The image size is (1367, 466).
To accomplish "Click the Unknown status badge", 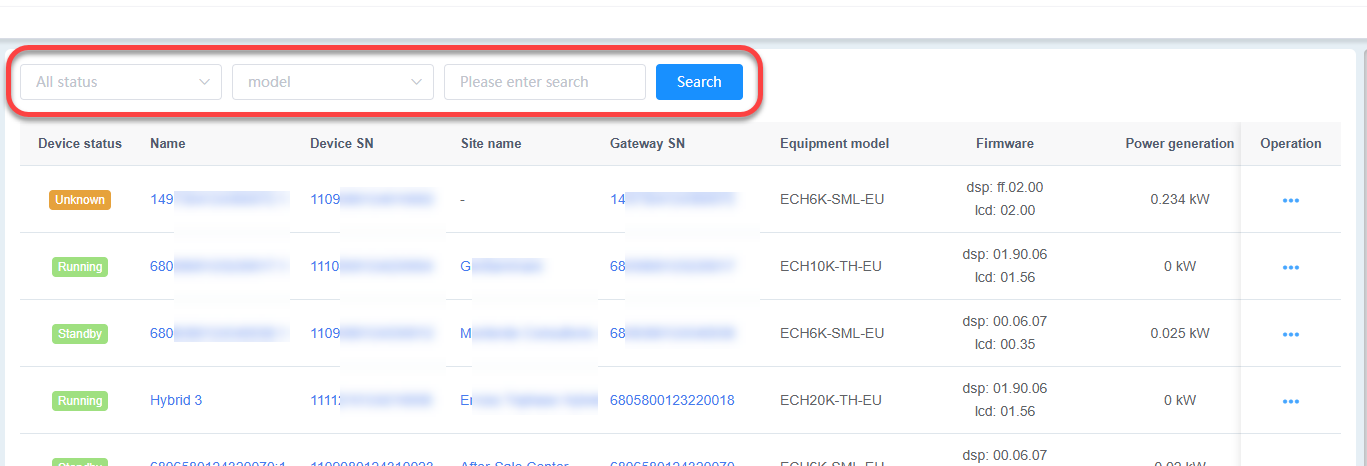I will (x=80, y=200).
